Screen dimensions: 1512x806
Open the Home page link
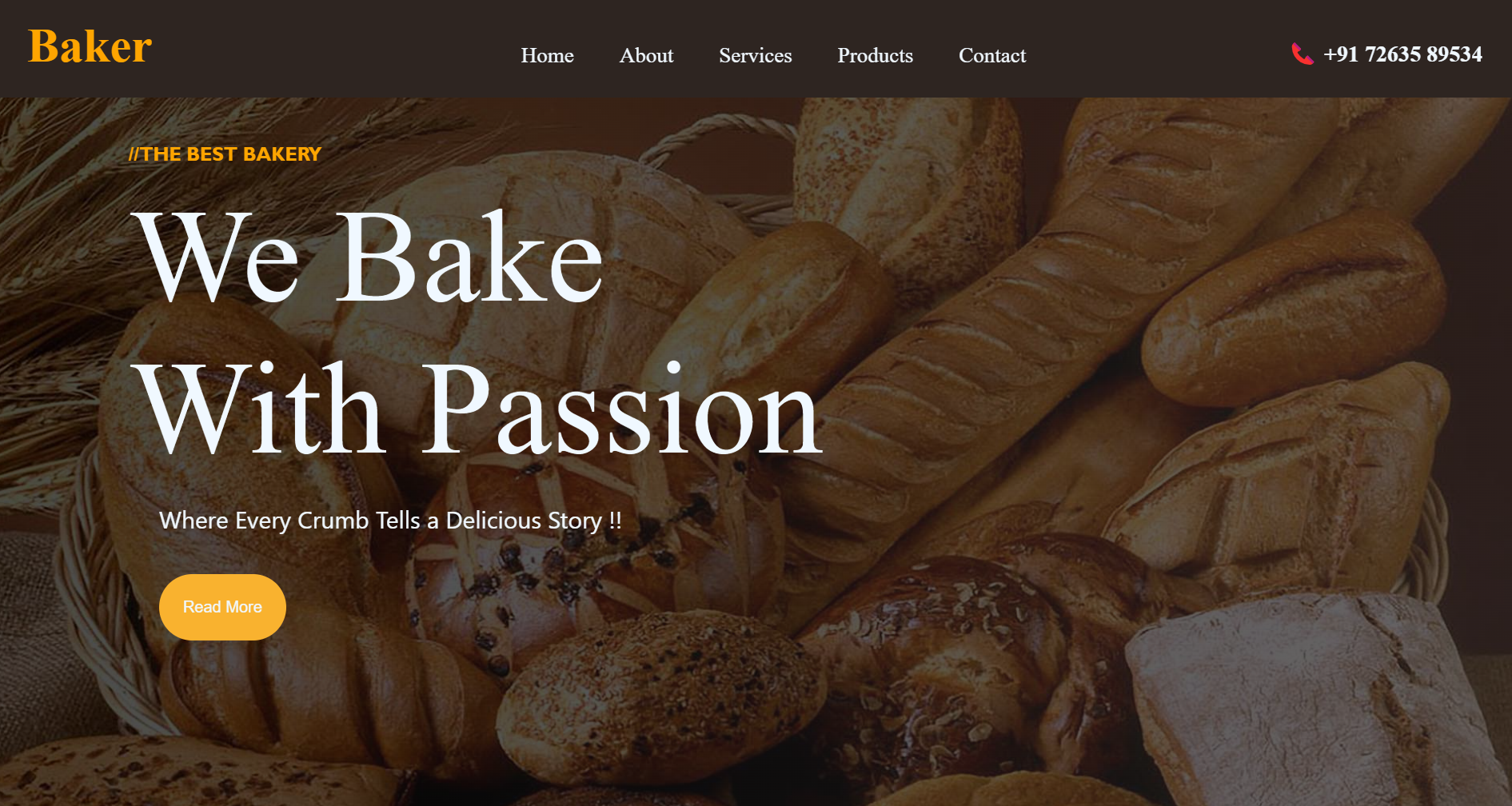pyautogui.click(x=547, y=55)
